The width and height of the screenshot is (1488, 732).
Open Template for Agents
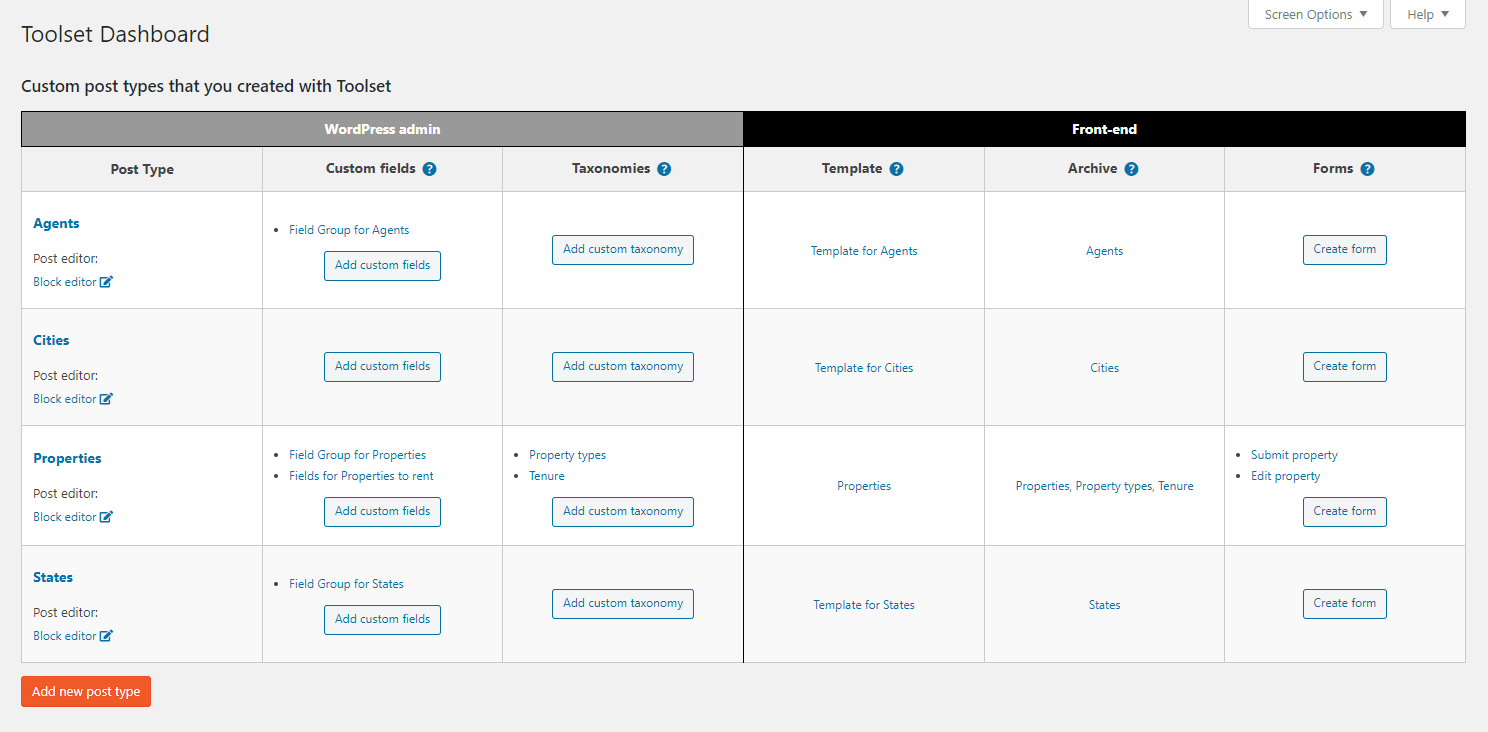point(864,251)
